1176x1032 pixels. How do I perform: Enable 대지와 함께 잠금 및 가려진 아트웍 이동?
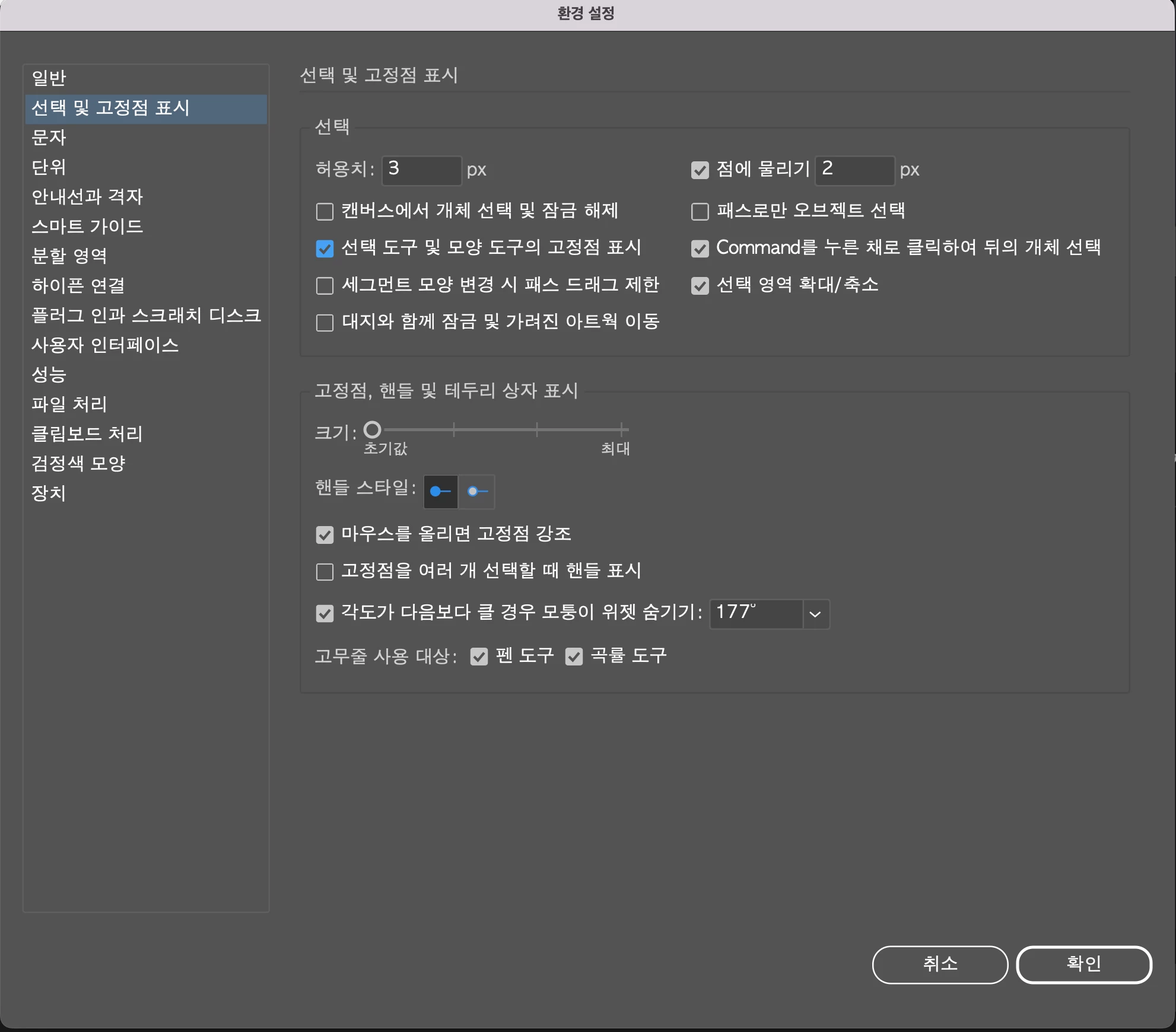325,323
